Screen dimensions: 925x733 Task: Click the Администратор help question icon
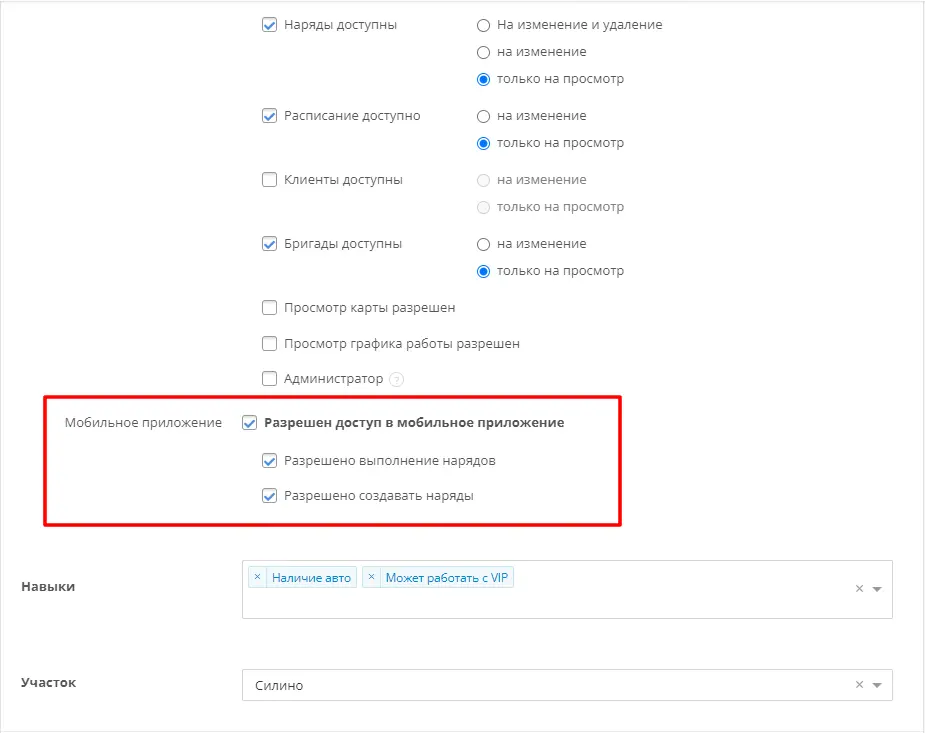(x=397, y=379)
